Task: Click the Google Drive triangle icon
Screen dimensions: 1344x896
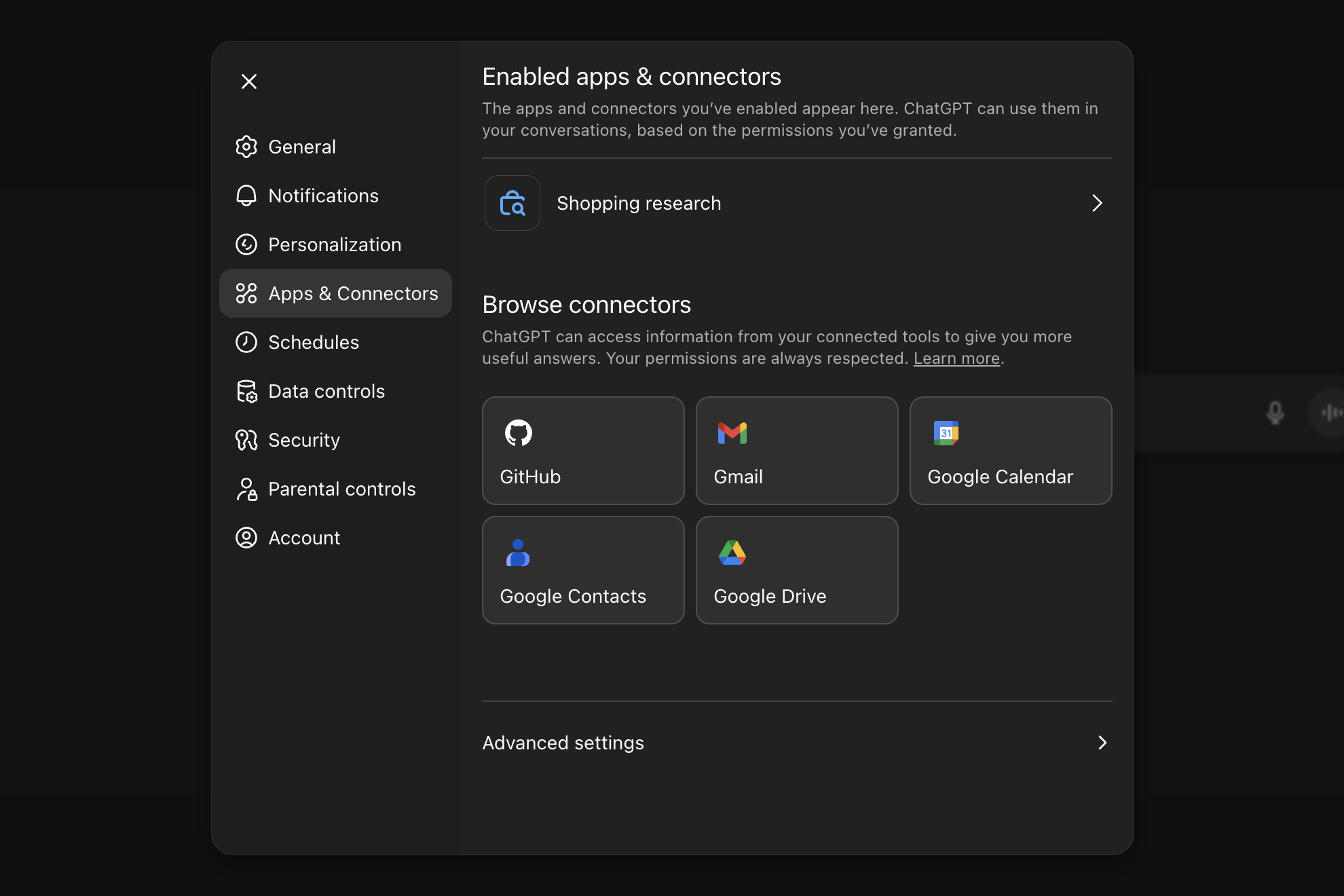Action: 732,553
